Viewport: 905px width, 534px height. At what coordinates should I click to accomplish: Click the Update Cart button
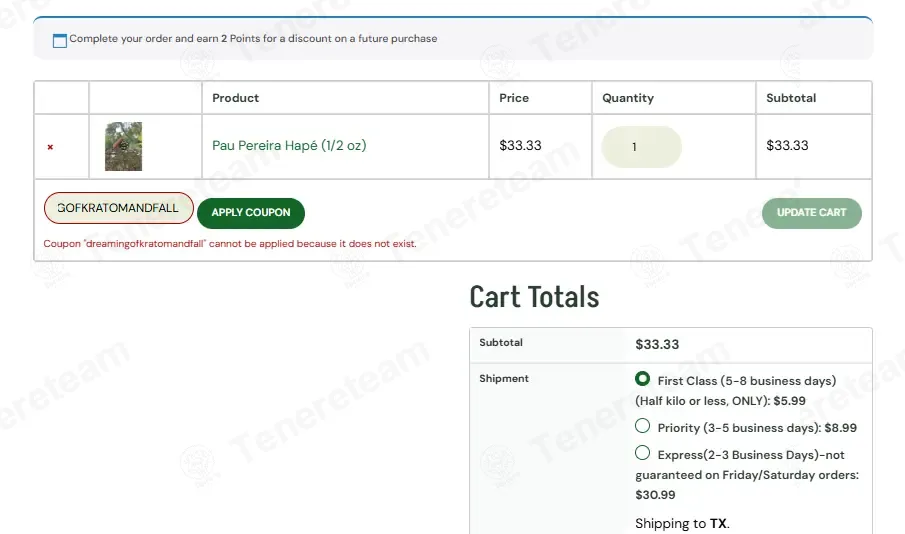pyautogui.click(x=811, y=213)
